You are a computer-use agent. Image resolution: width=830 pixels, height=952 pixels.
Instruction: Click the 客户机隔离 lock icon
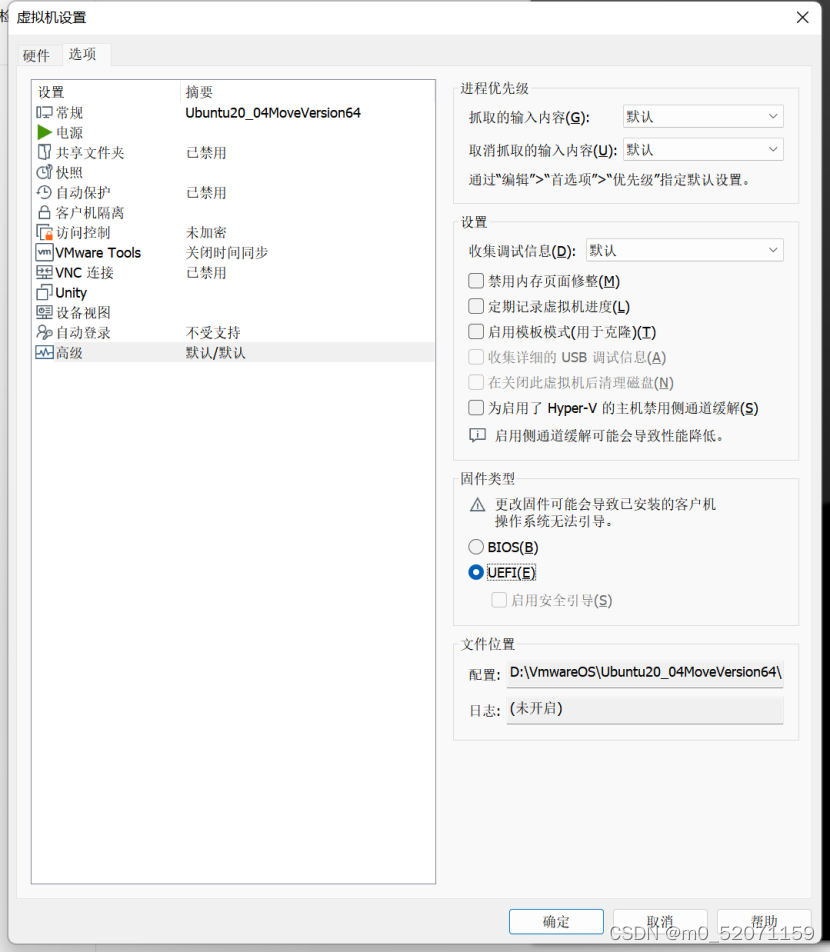tap(44, 212)
